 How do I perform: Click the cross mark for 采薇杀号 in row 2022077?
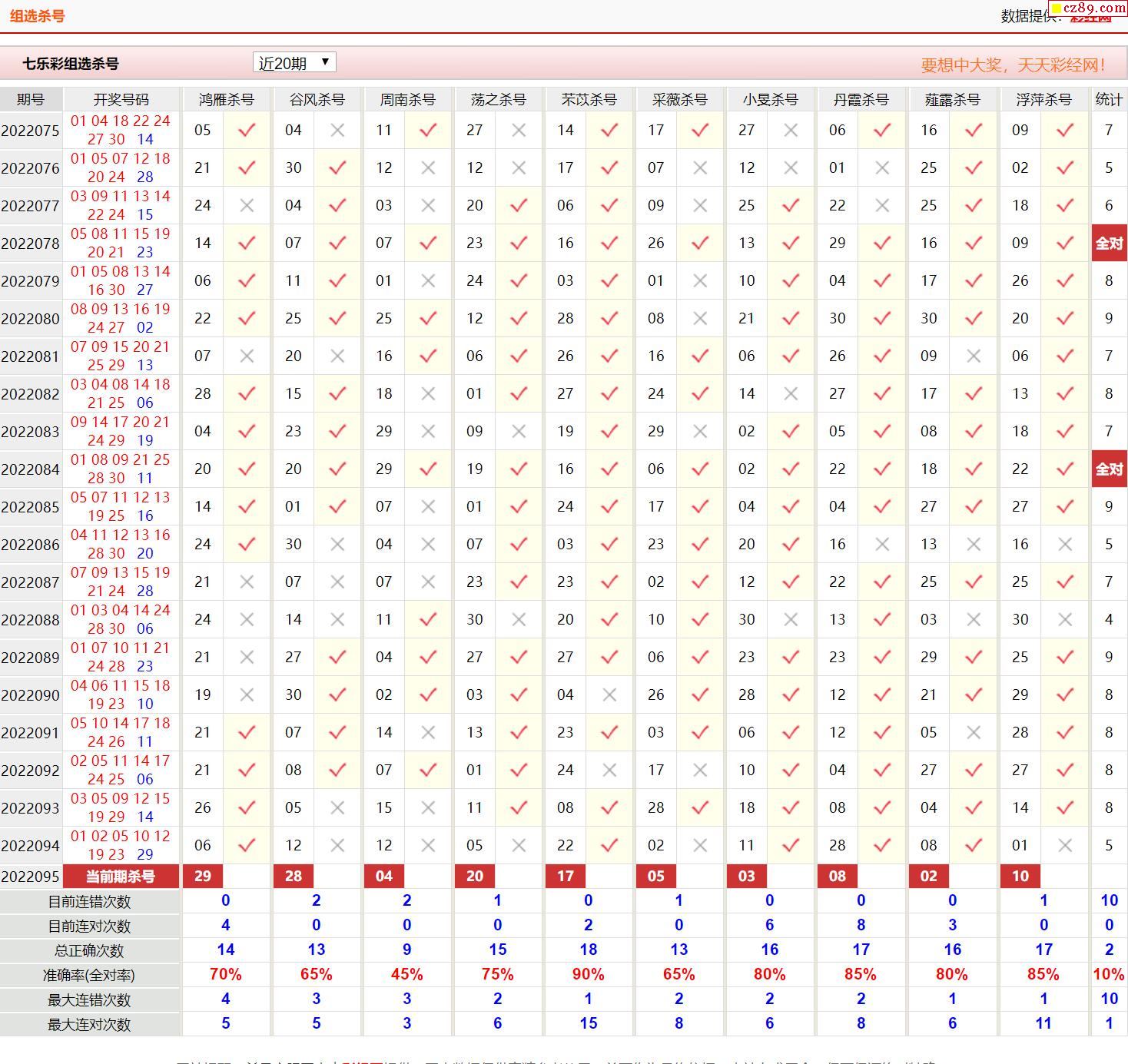tap(700, 206)
